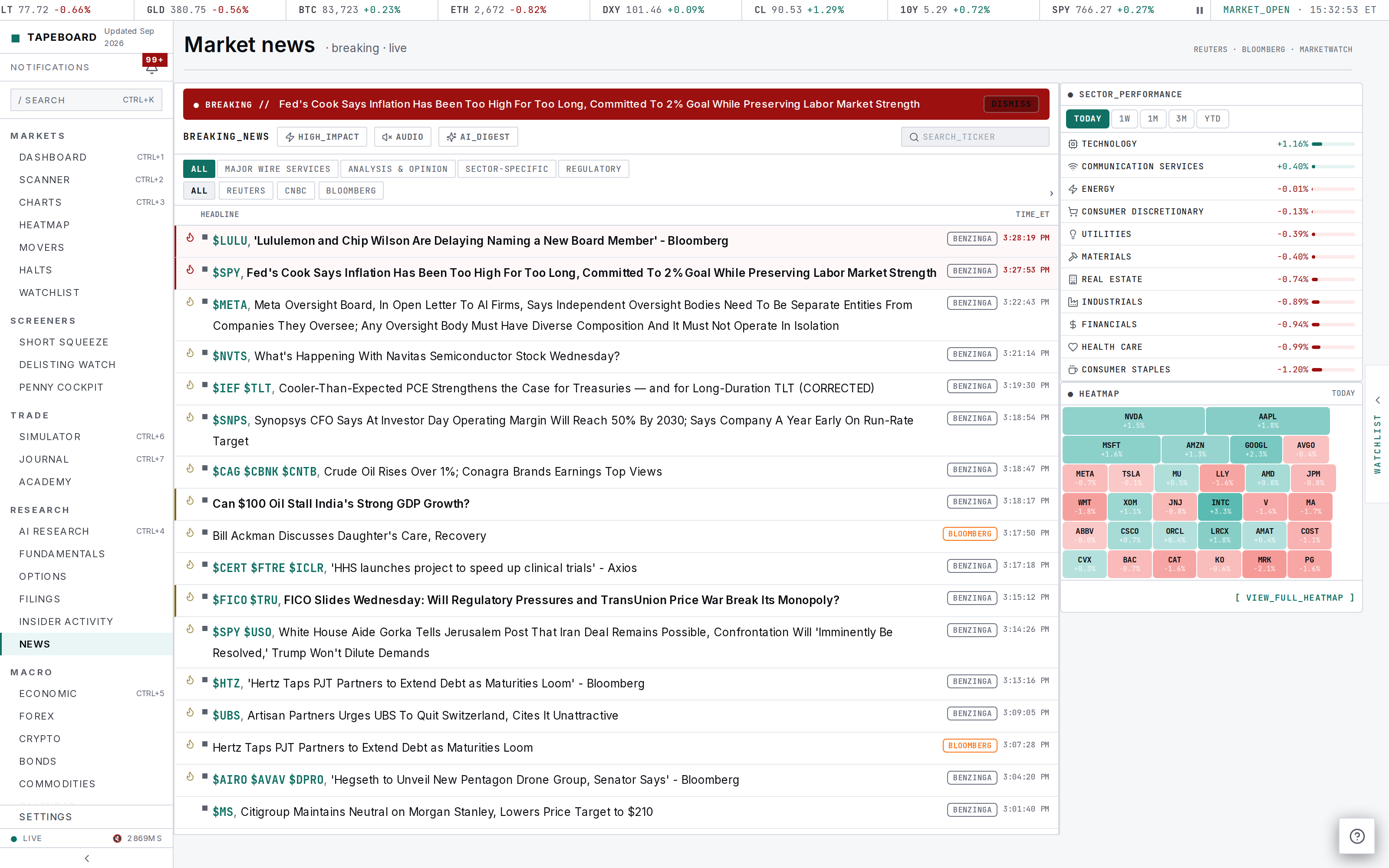Click the BLOOMBERG source filter button
The height and width of the screenshot is (868, 1389).
tap(351, 191)
